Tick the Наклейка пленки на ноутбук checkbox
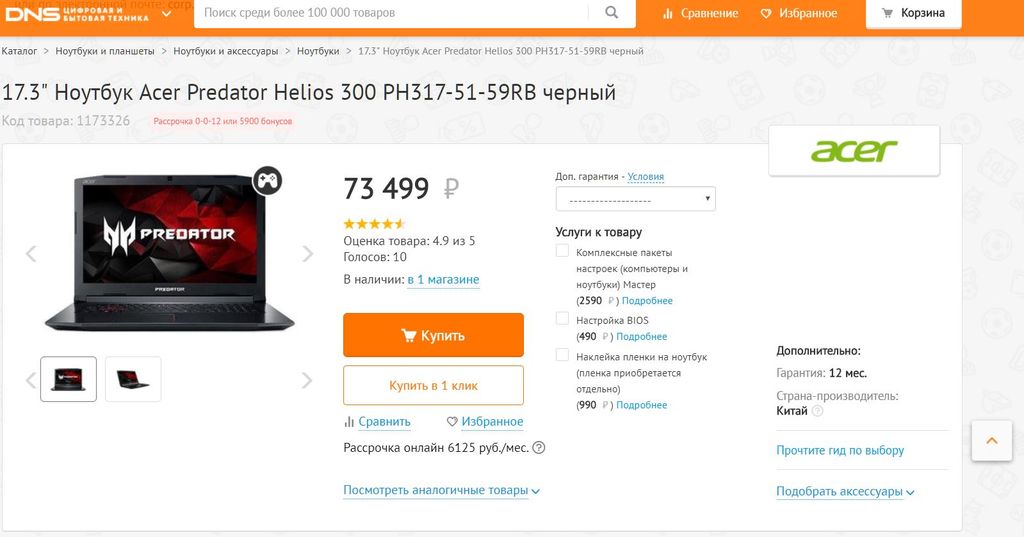Viewport: 1024px width, 537px height. [563, 355]
